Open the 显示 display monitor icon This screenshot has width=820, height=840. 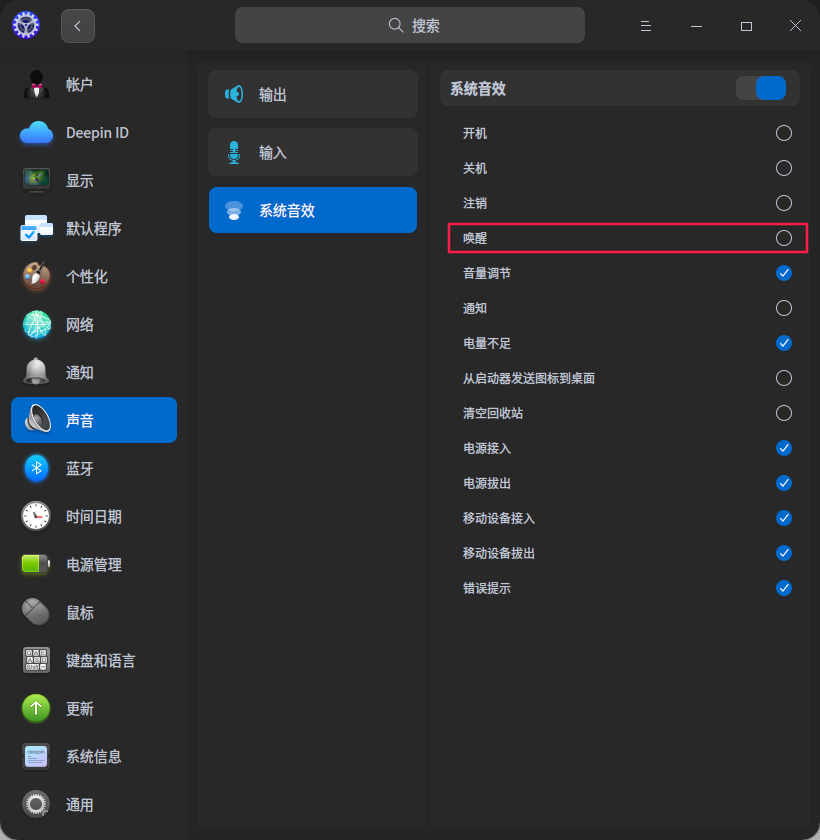pos(36,181)
